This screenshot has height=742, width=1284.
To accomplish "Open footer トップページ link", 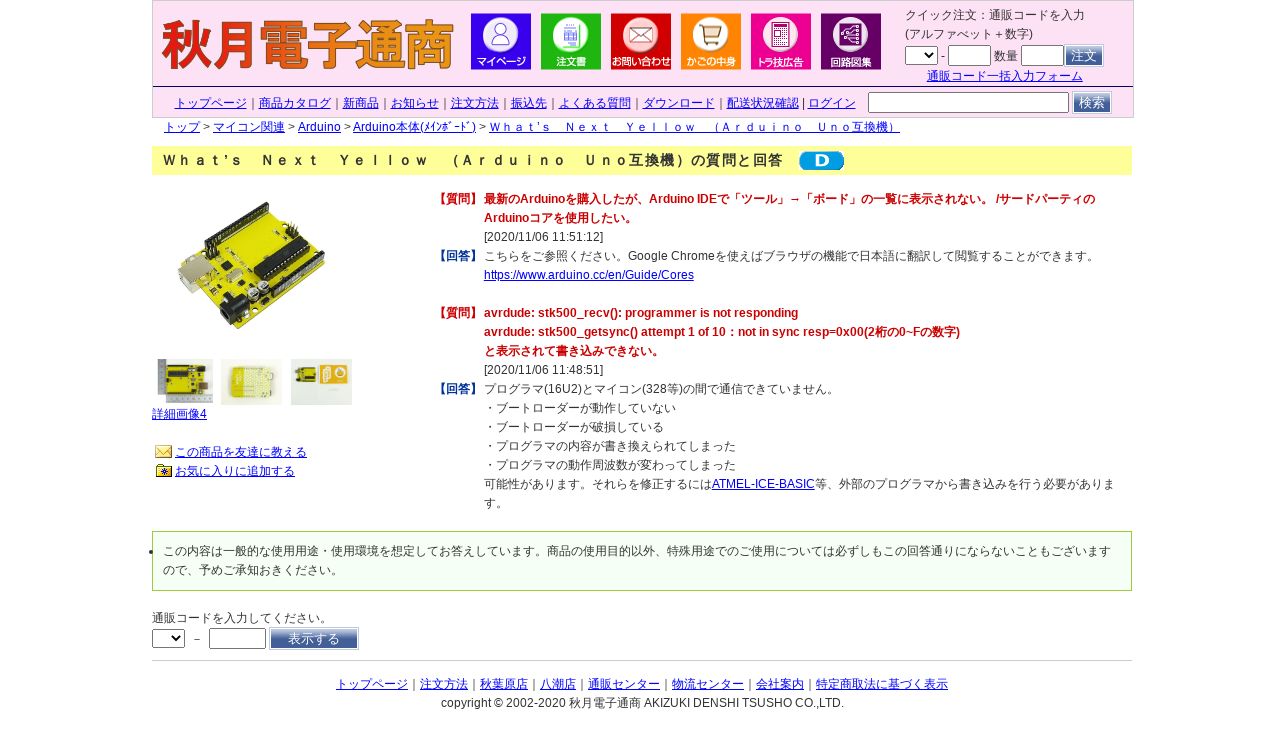I will [372, 684].
